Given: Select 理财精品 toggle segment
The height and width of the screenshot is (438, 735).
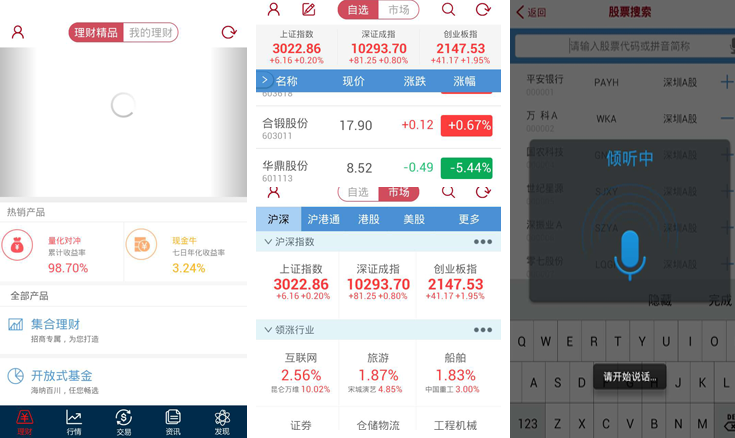Looking at the screenshot, I should 96,32.
